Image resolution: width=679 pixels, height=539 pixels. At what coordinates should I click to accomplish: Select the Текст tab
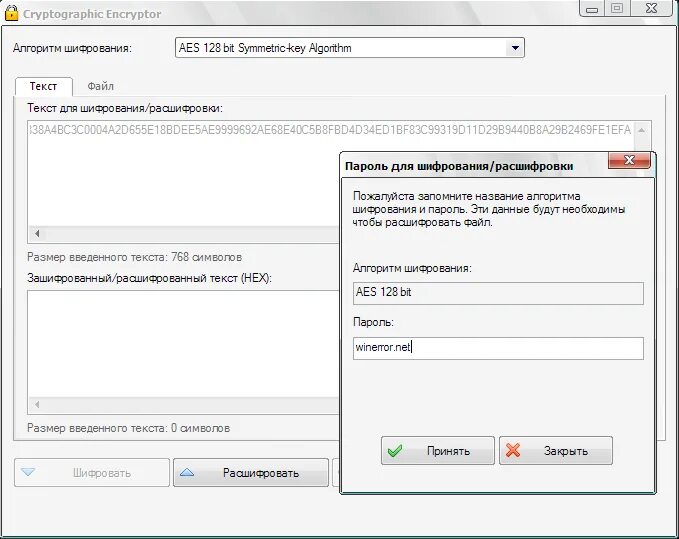[43, 86]
